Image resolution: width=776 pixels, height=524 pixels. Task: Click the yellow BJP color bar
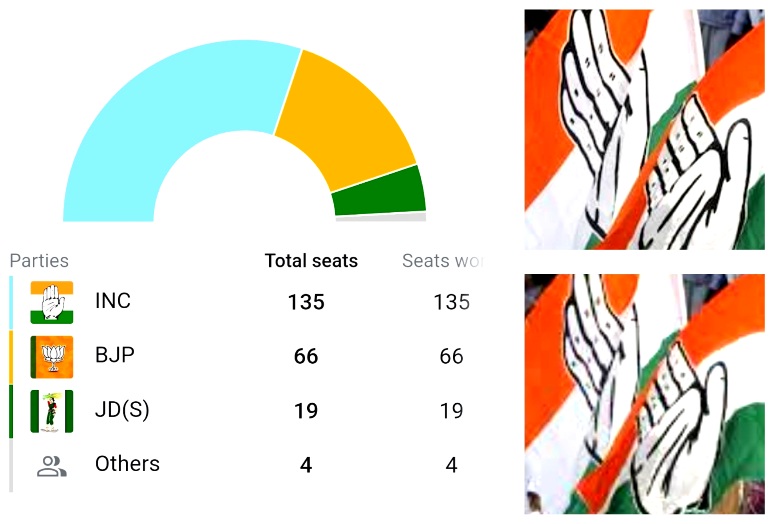12,356
